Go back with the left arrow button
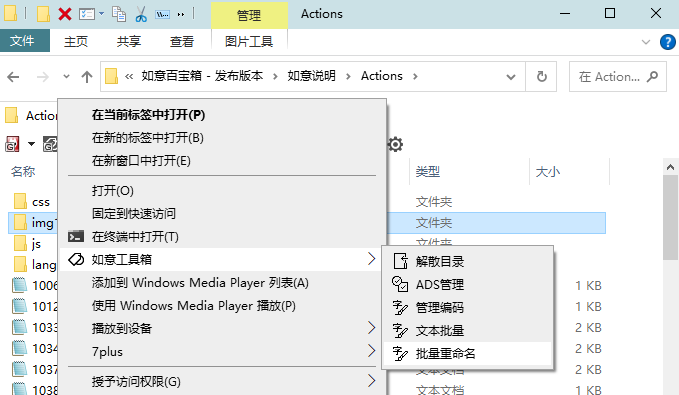The image size is (679, 395). [x=13, y=77]
